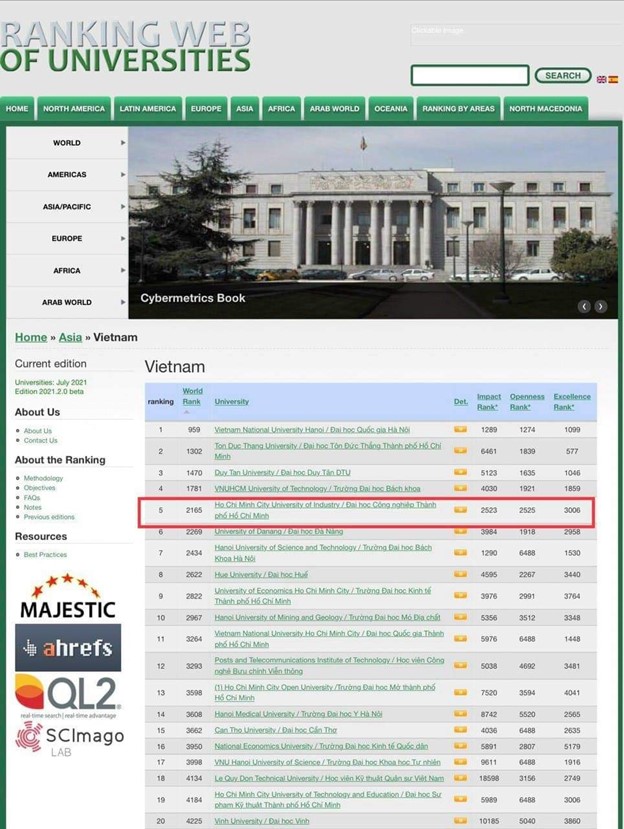Click the SEARCH button
Viewport: 624px width, 829px height.
(x=563, y=76)
